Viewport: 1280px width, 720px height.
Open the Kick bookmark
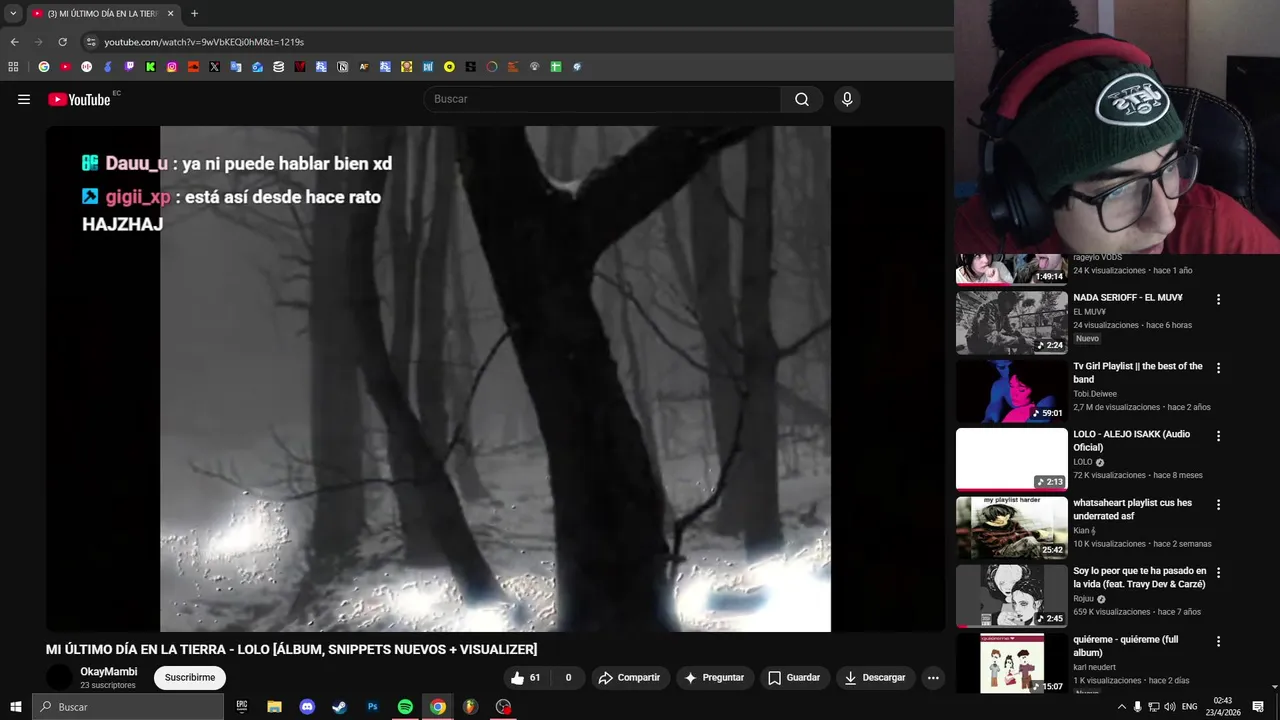150,67
